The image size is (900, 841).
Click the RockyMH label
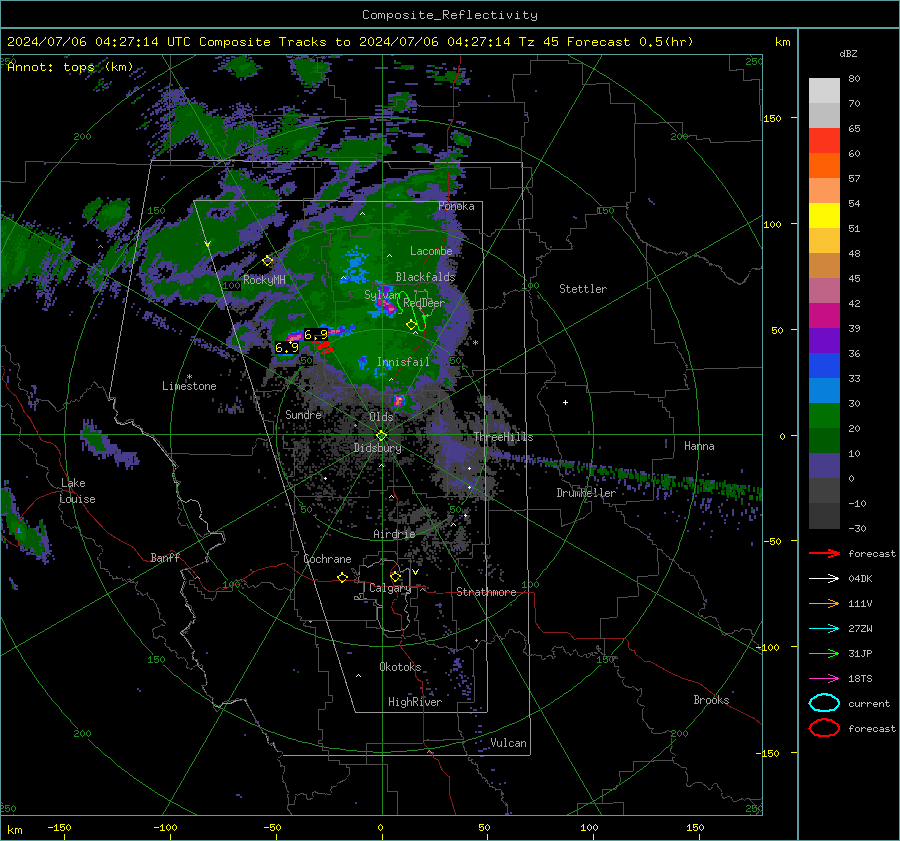[264, 280]
